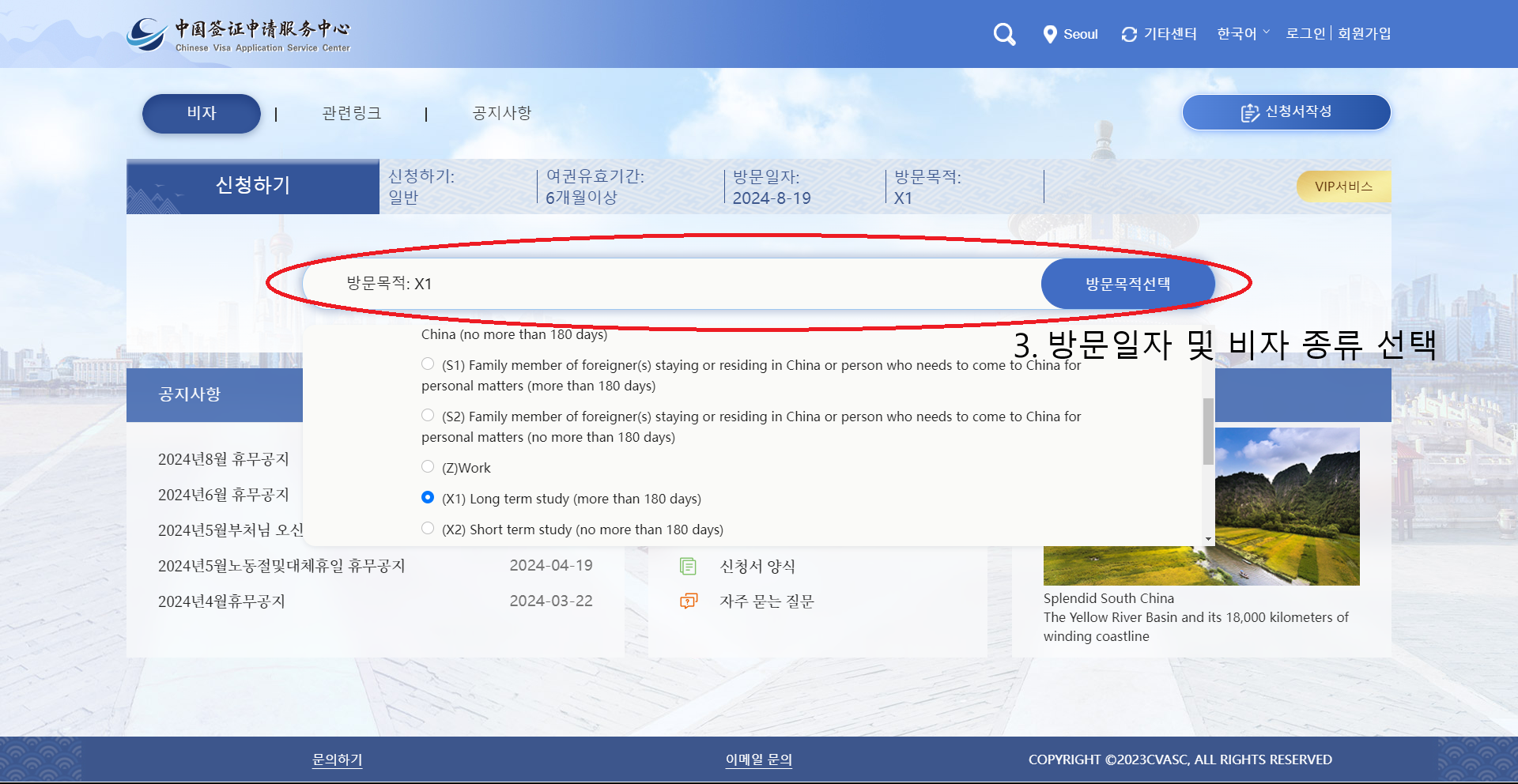Switch to the 공지사항 tab

tap(501, 113)
